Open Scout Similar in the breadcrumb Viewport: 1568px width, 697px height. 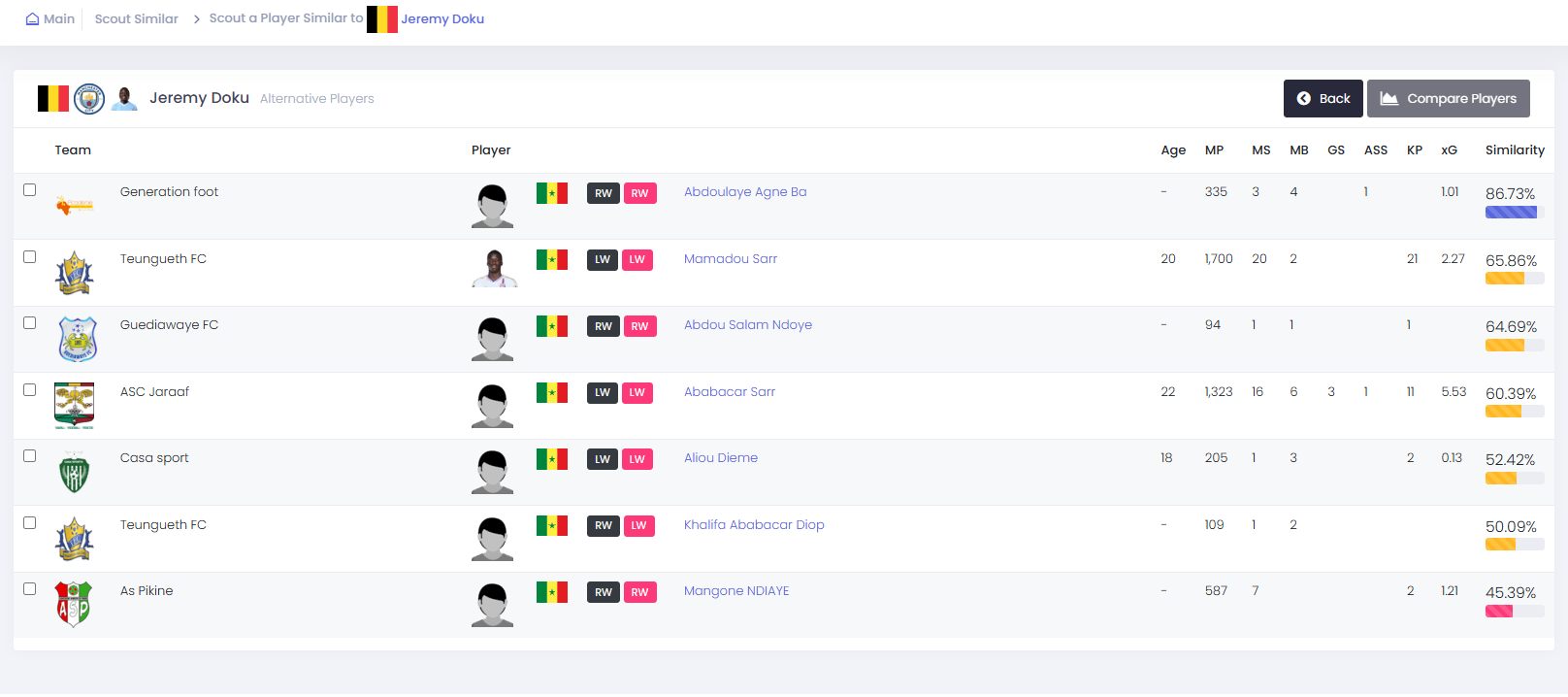point(137,18)
